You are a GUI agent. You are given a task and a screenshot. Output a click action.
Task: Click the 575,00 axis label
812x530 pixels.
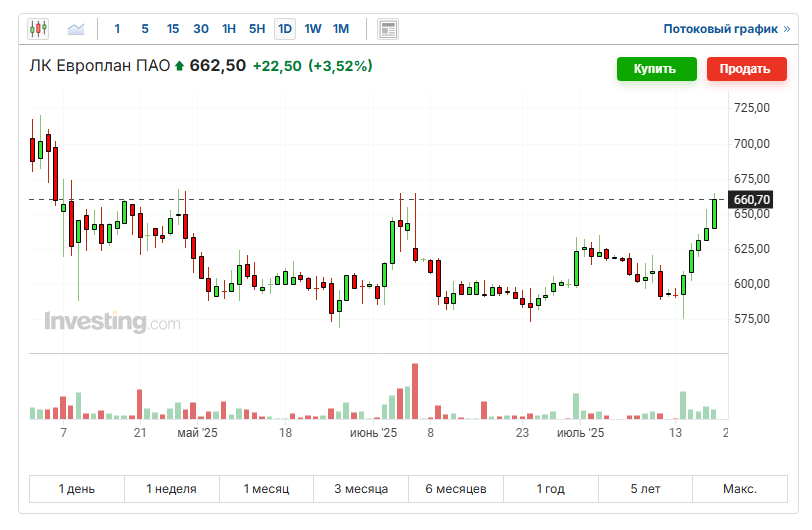[752, 319]
